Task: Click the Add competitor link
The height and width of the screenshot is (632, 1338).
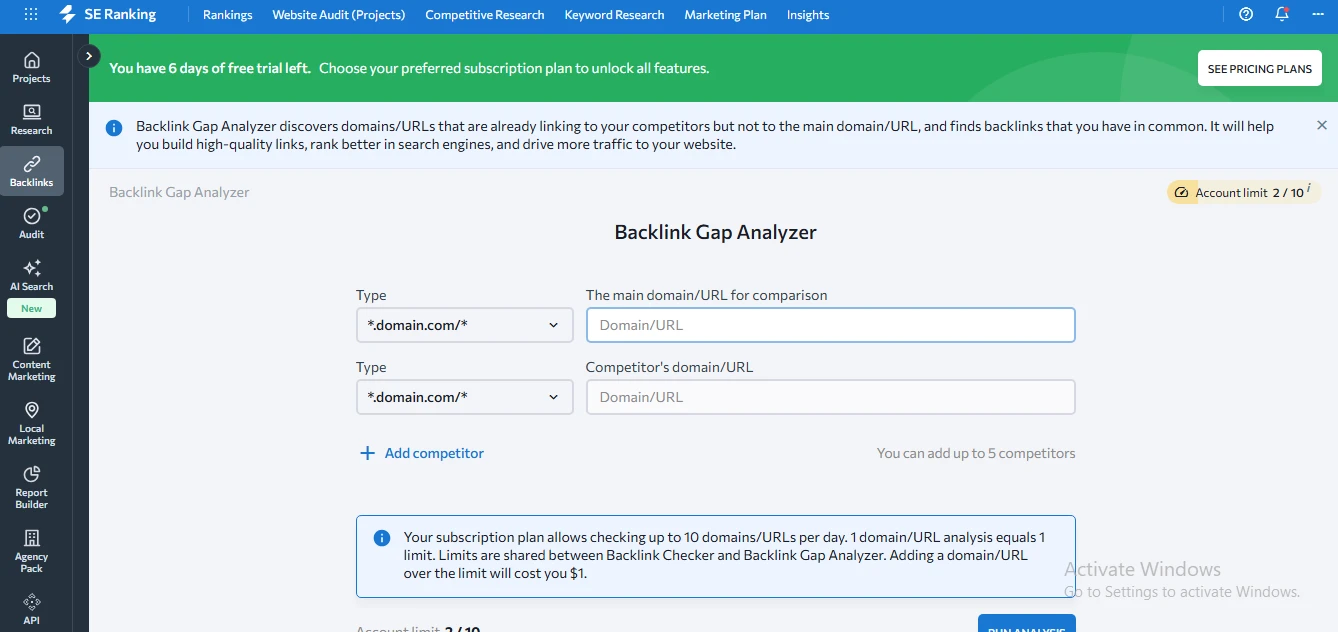Action: pos(434,453)
